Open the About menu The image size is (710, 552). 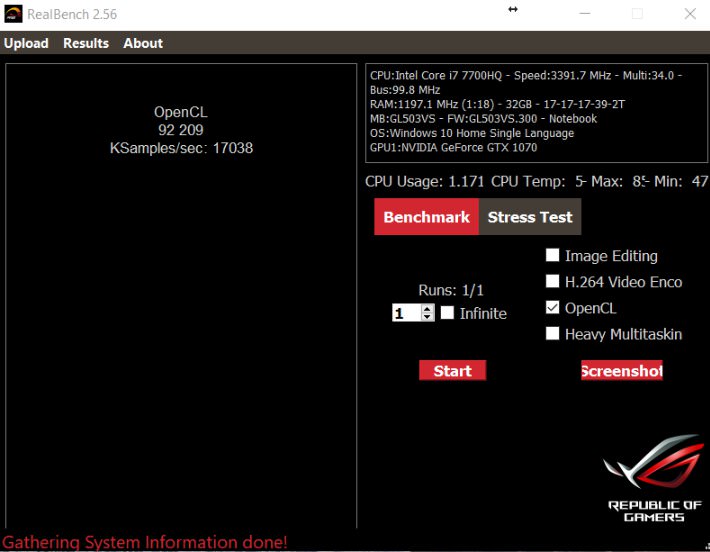click(143, 43)
